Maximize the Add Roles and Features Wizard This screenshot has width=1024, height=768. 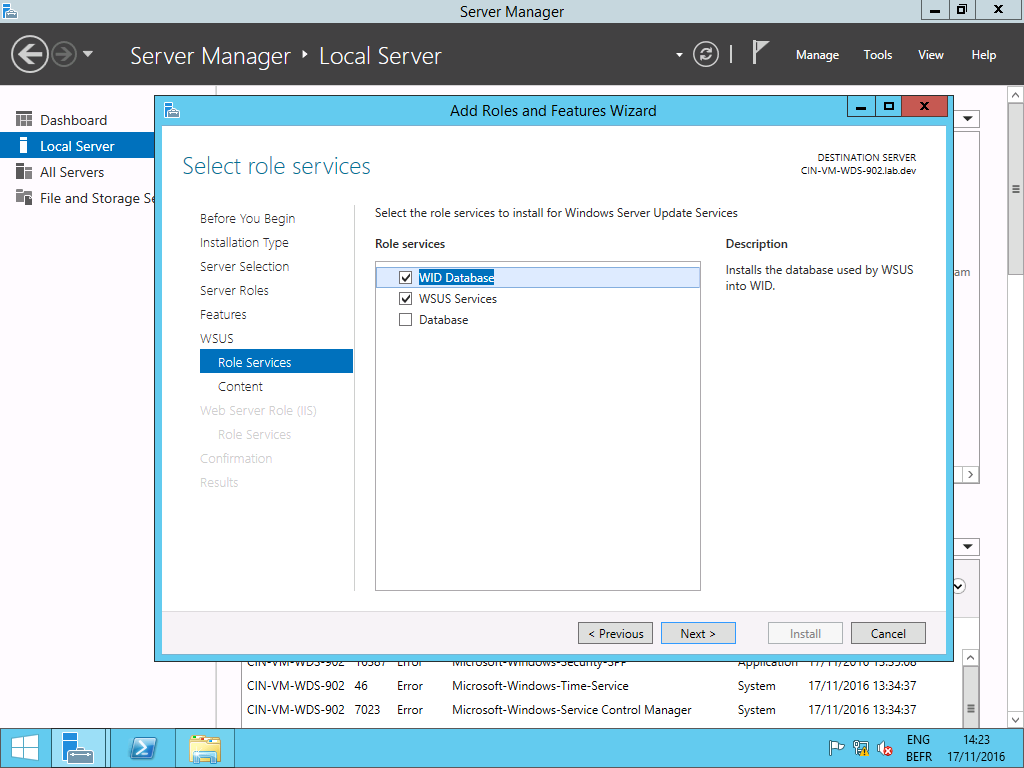tap(888, 106)
